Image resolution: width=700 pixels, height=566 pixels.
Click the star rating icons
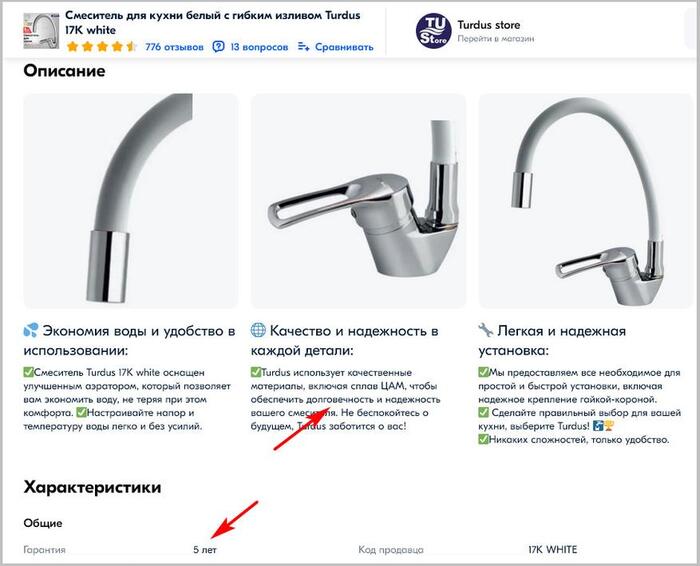(102, 46)
